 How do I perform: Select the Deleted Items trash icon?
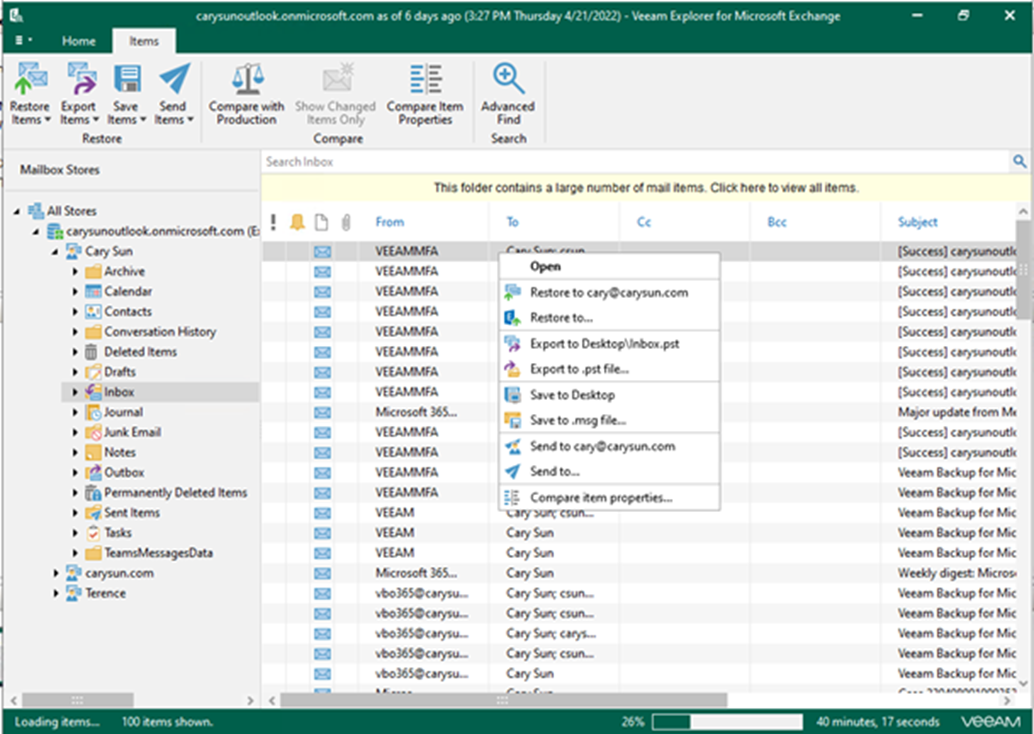click(x=92, y=352)
